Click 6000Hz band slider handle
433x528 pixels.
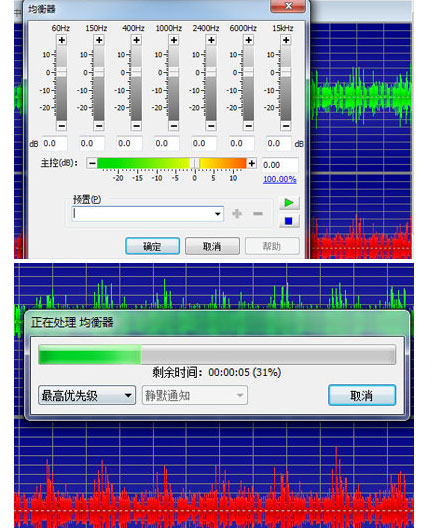(248, 72)
